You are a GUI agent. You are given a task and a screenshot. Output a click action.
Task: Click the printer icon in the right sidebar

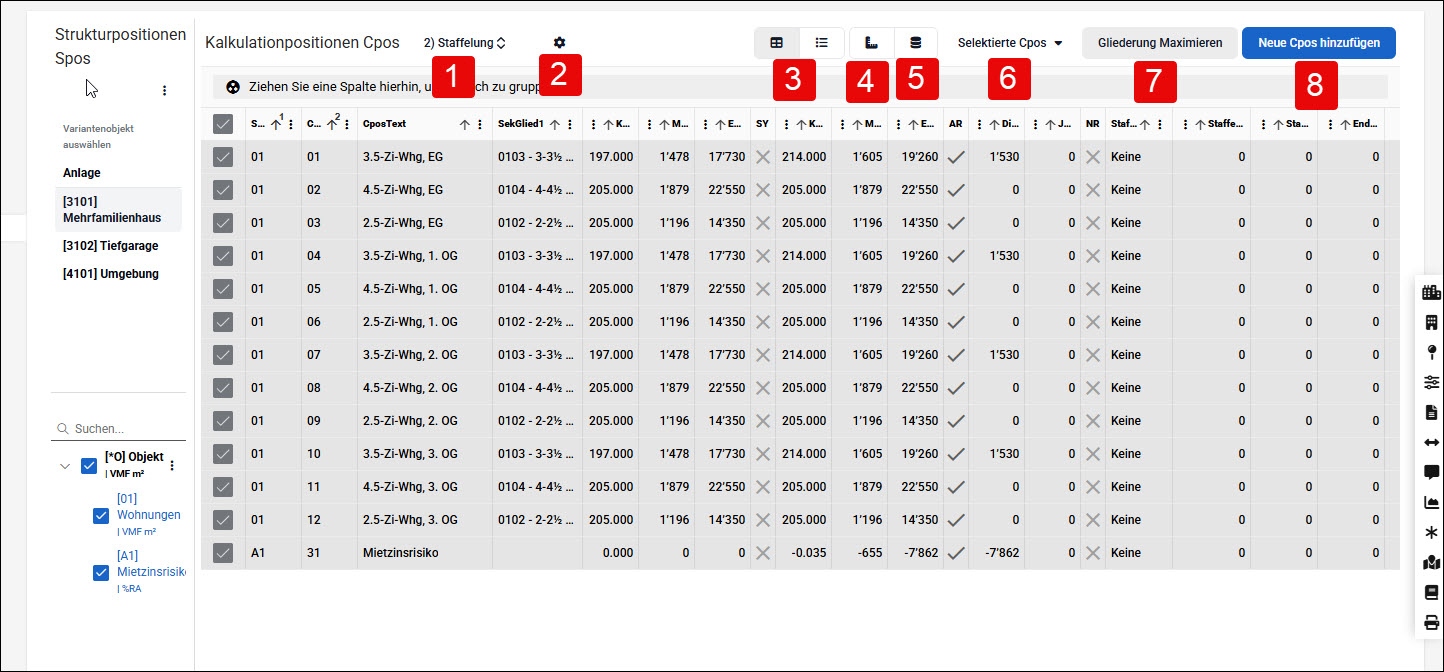[1431, 621]
